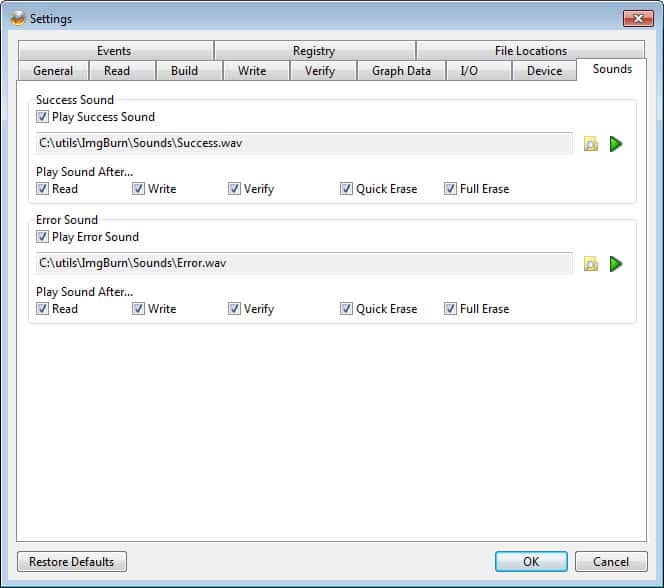Browse for the Error sound file
This screenshot has height=588, width=664.
591,264
